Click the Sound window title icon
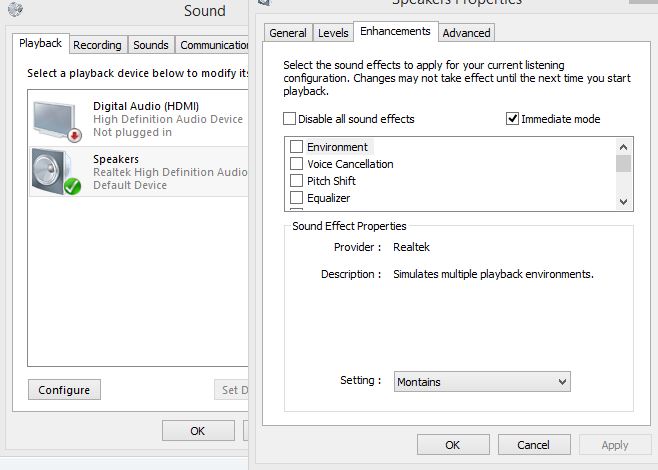Screen dimensions: 658x470 tap(15, 9)
